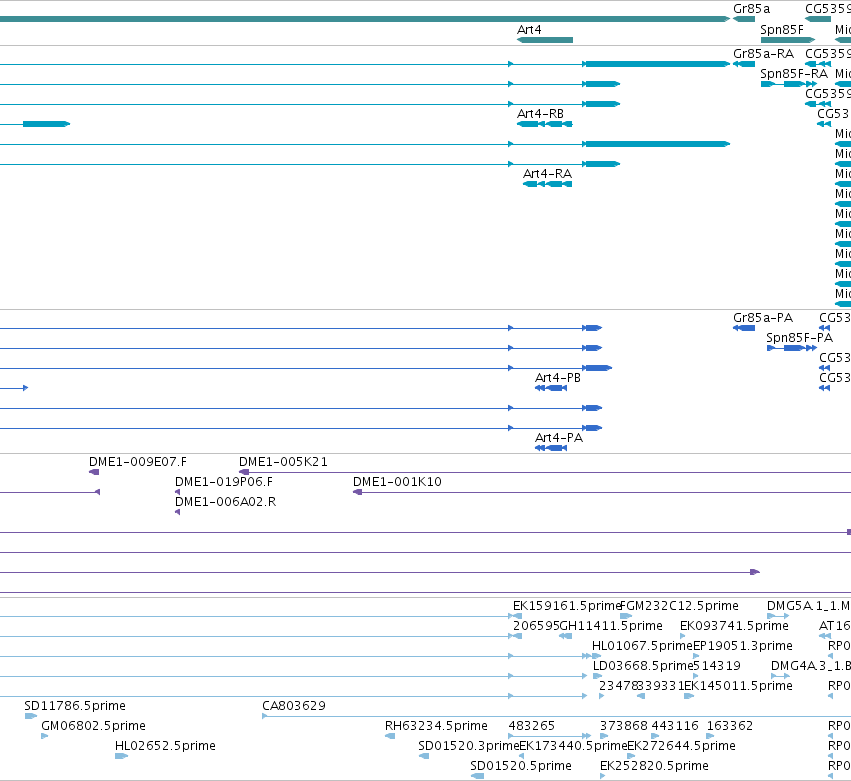Click the GH11411.5prime EST label

[x=611, y=626]
